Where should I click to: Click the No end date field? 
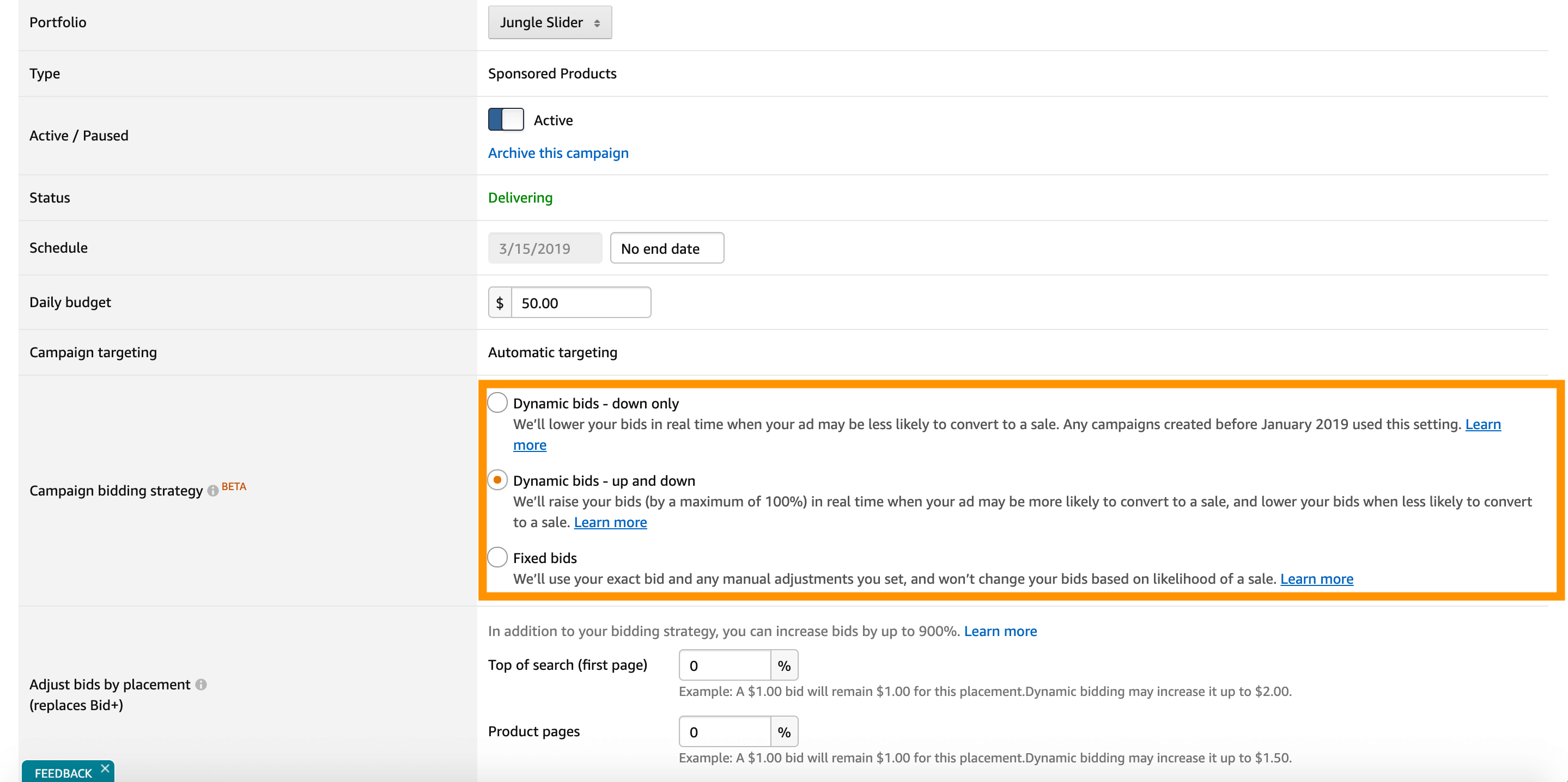pos(666,248)
